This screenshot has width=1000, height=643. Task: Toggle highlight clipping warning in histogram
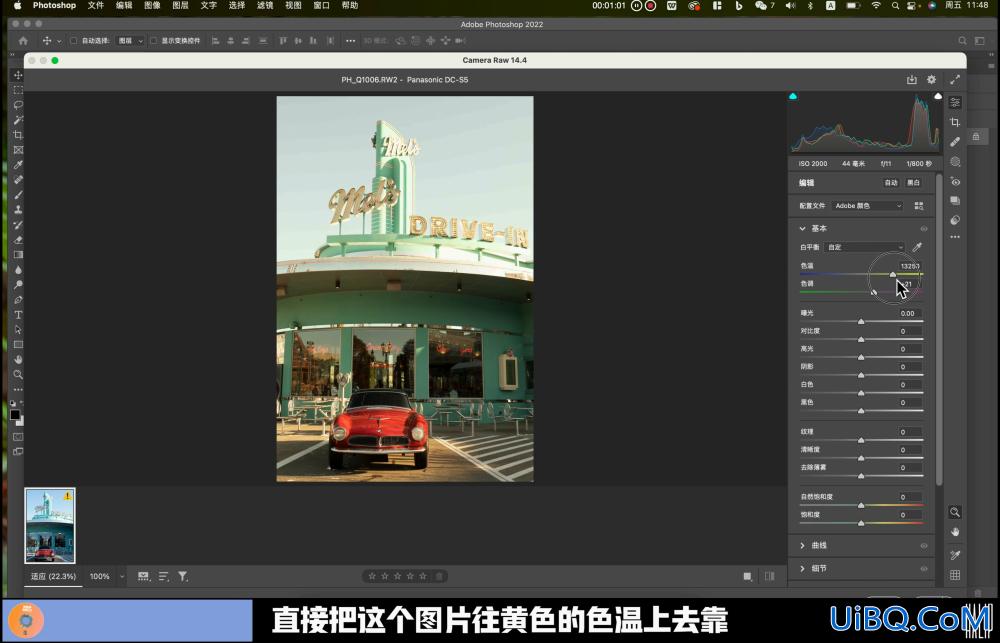[x=938, y=96]
